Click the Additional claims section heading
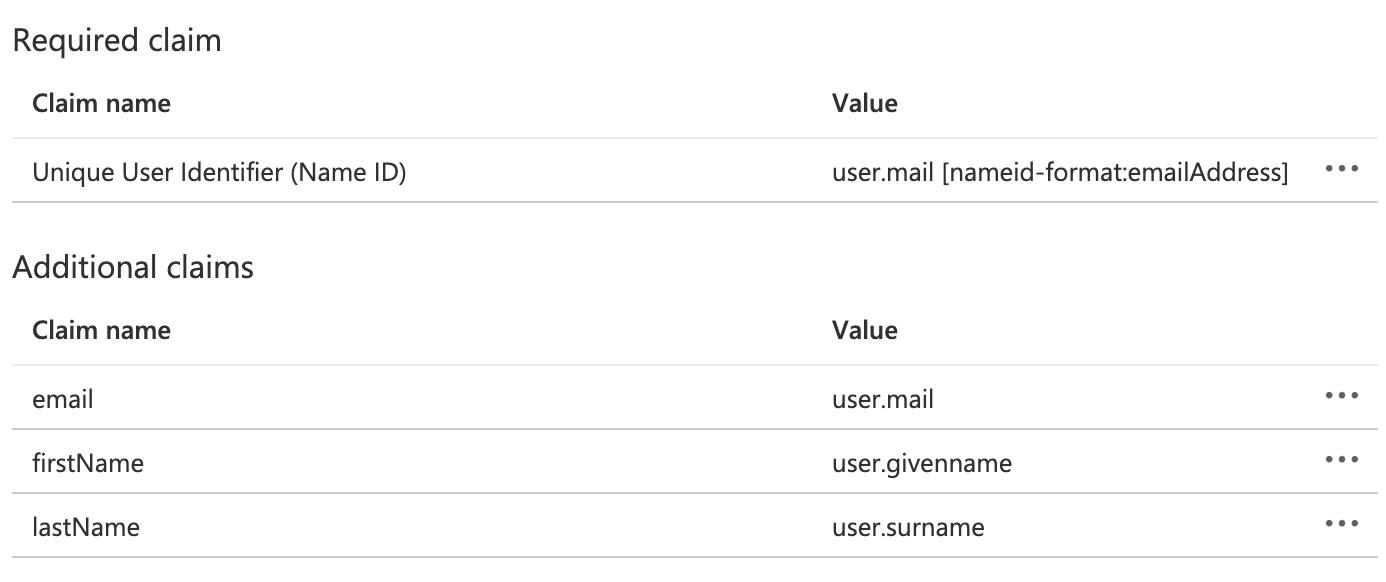Image resolution: width=1386 pixels, height=582 pixels. (132, 268)
